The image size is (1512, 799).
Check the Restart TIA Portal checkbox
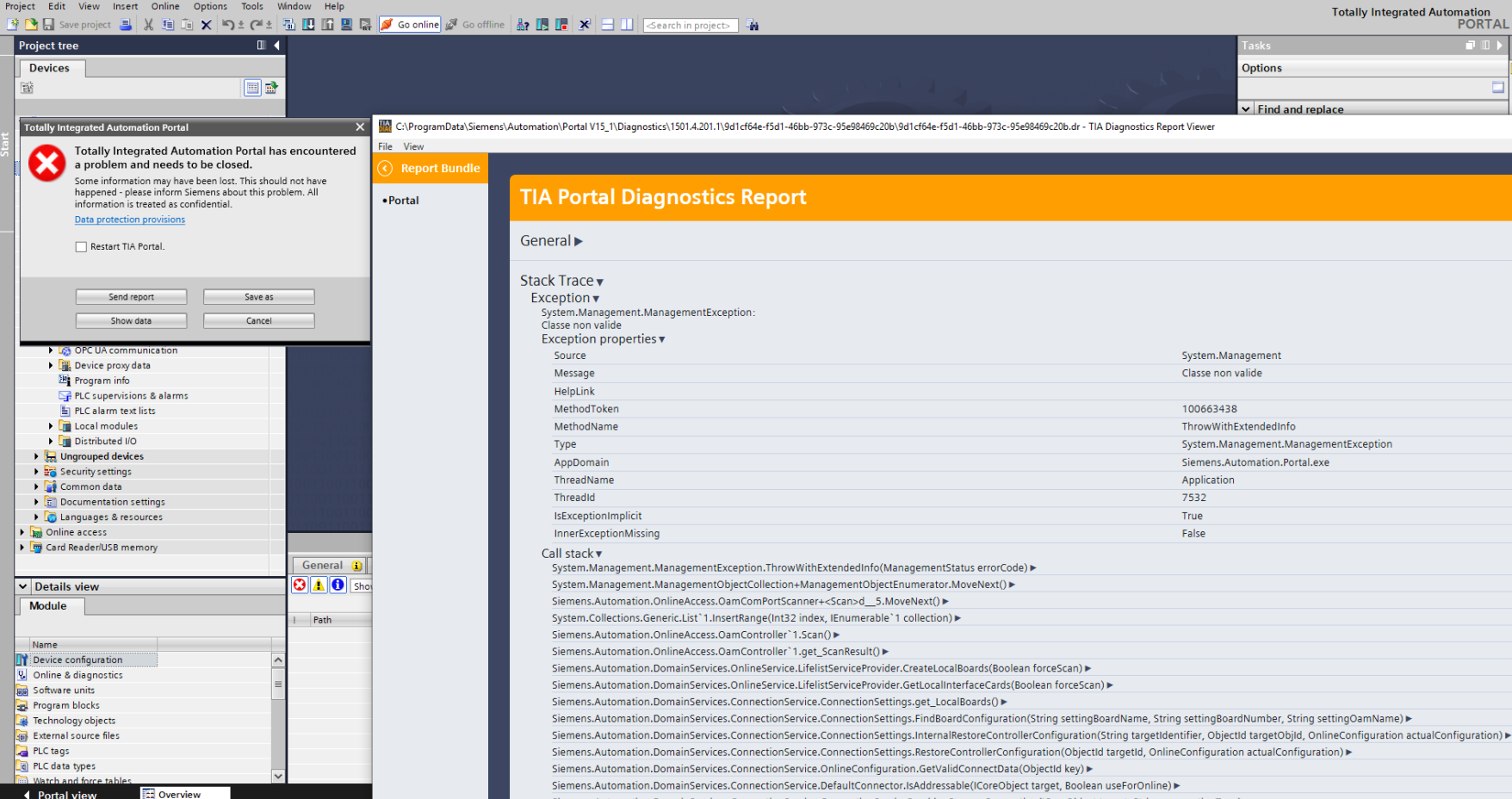pyautogui.click(x=81, y=247)
